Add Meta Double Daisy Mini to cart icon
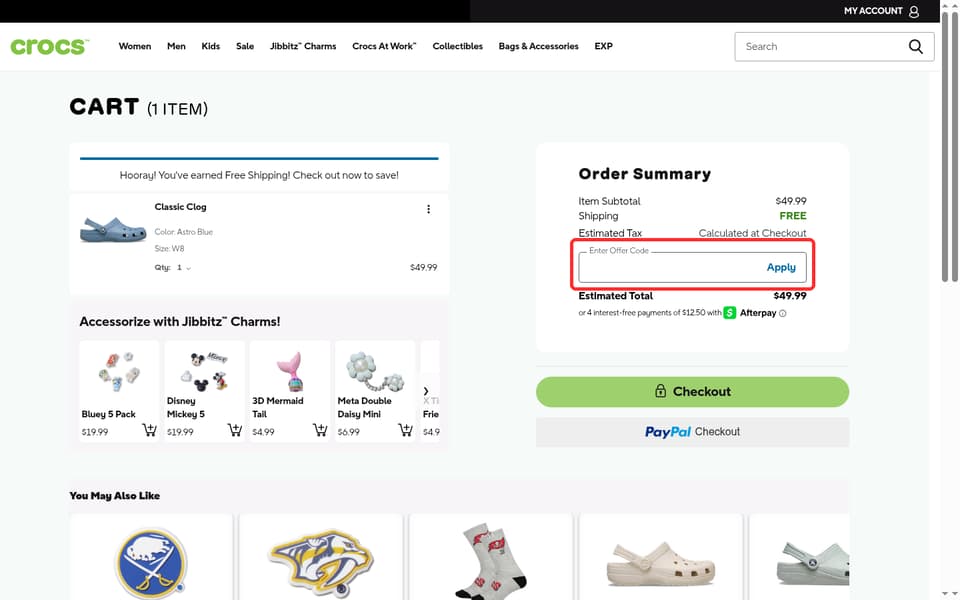The width and height of the screenshot is (960, 600). (405, 430)
